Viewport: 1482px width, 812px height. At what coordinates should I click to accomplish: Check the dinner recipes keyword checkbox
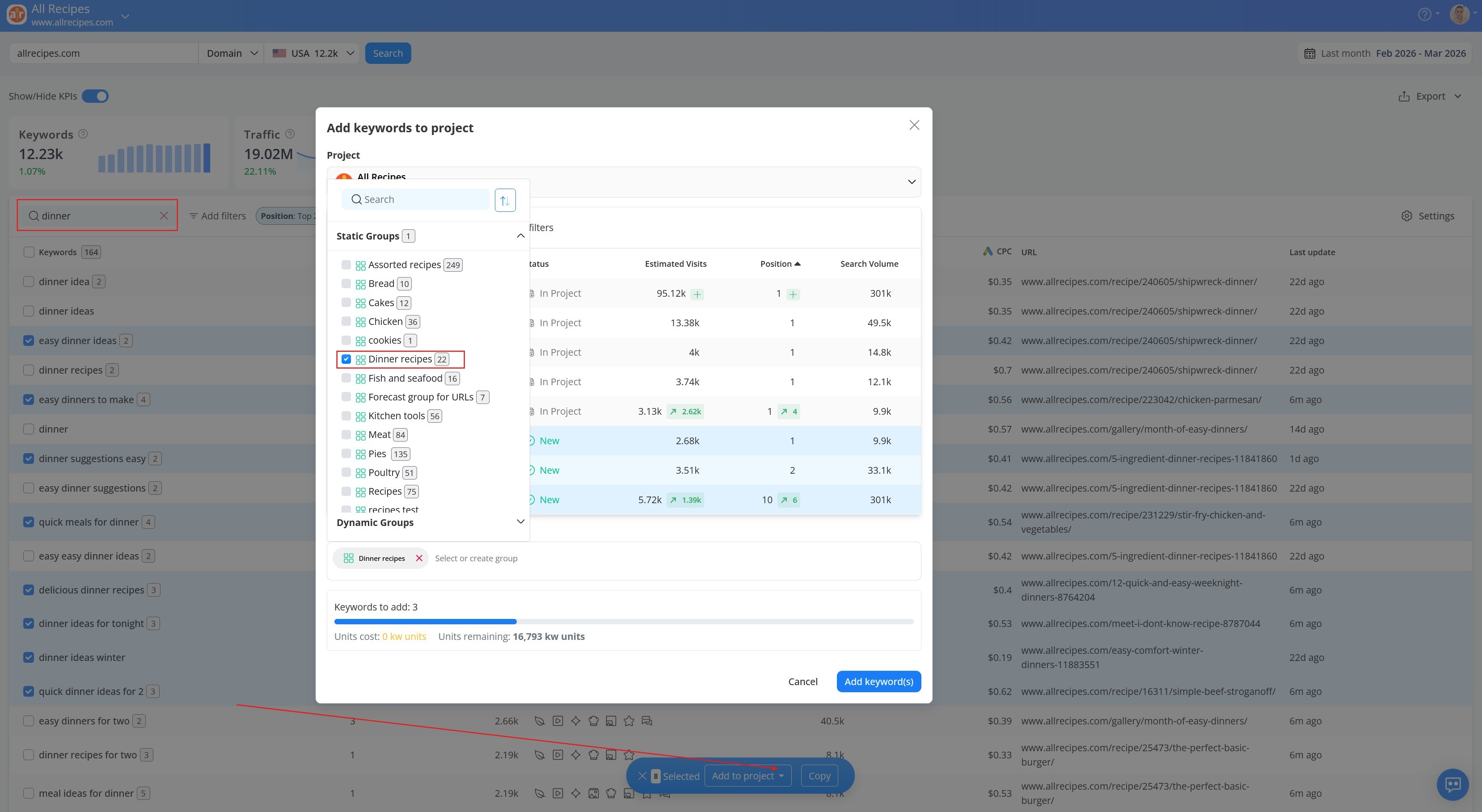tap(29, 370)
